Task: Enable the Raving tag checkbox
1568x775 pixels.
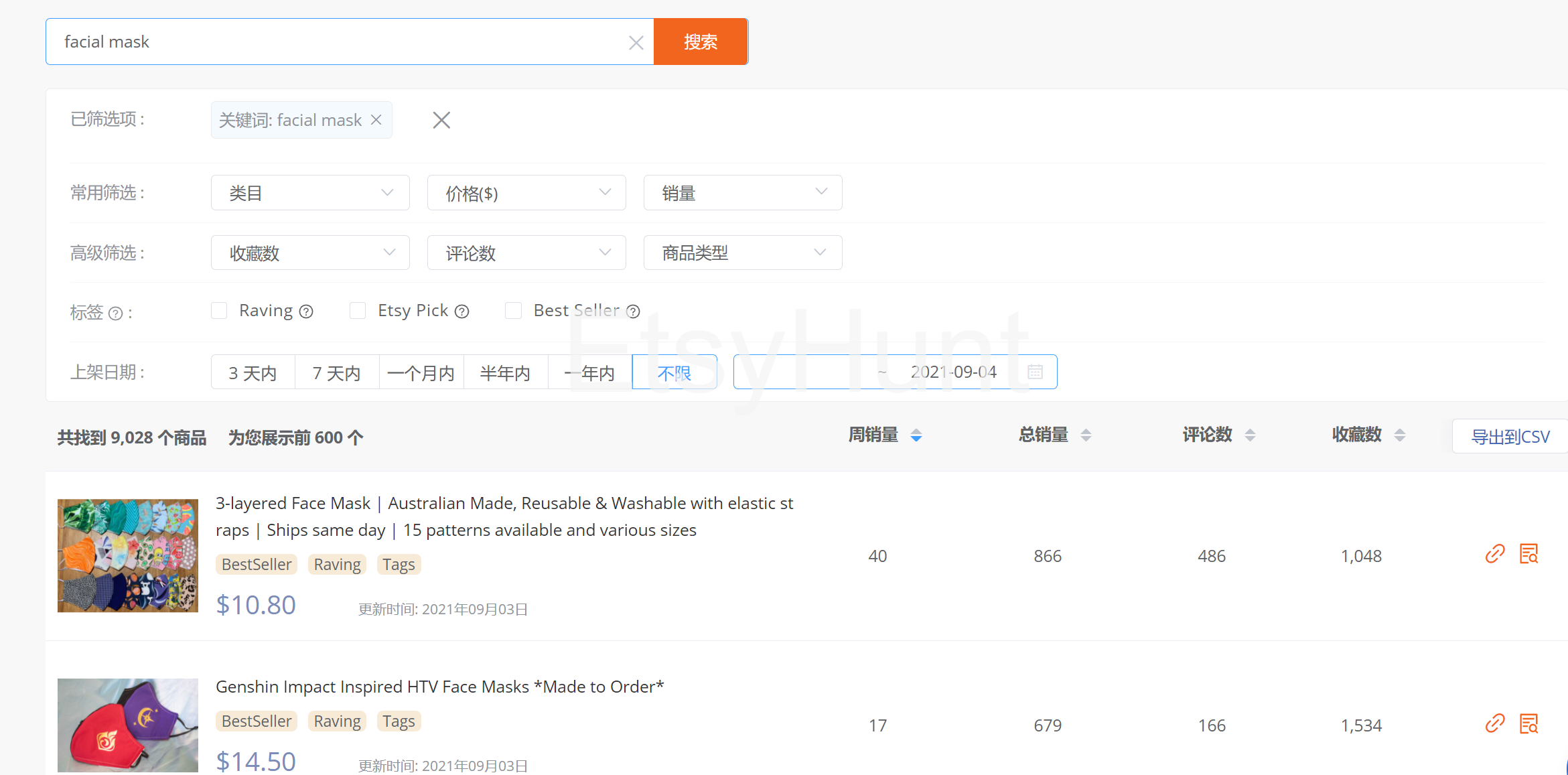Action: [x=219, y=311]
